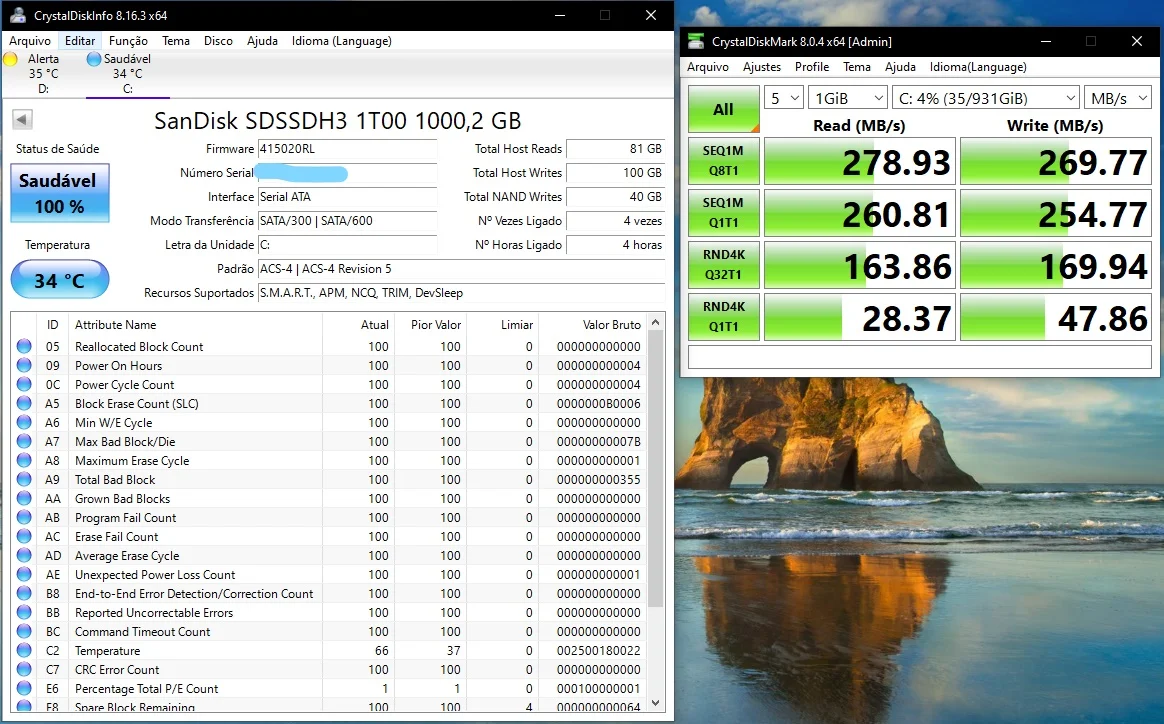Open unit dropdown showing MB/s
This screenshot has width=1164, height=724.
(1118, 98)
